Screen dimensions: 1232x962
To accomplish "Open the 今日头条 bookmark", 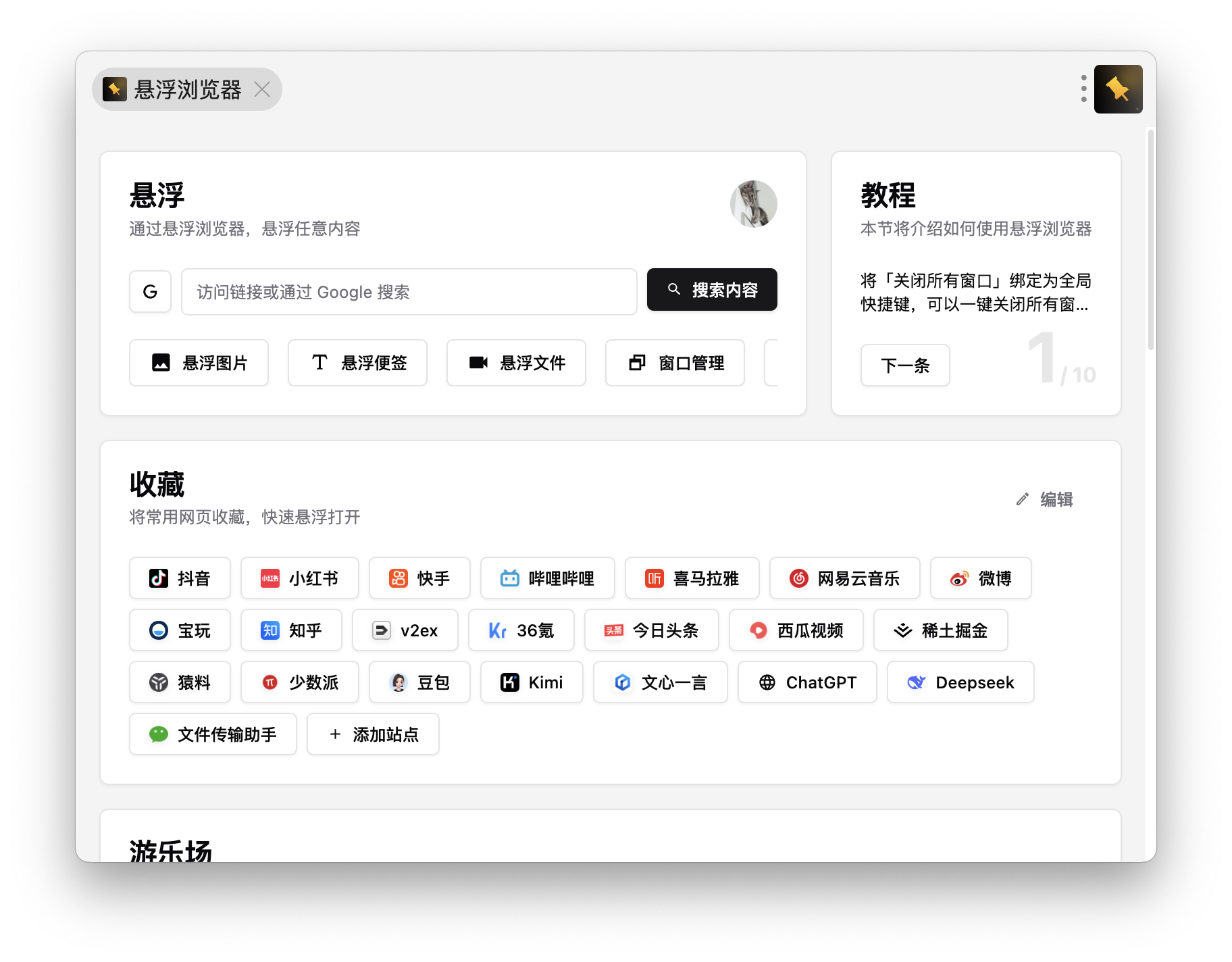I will click(652, 630).
